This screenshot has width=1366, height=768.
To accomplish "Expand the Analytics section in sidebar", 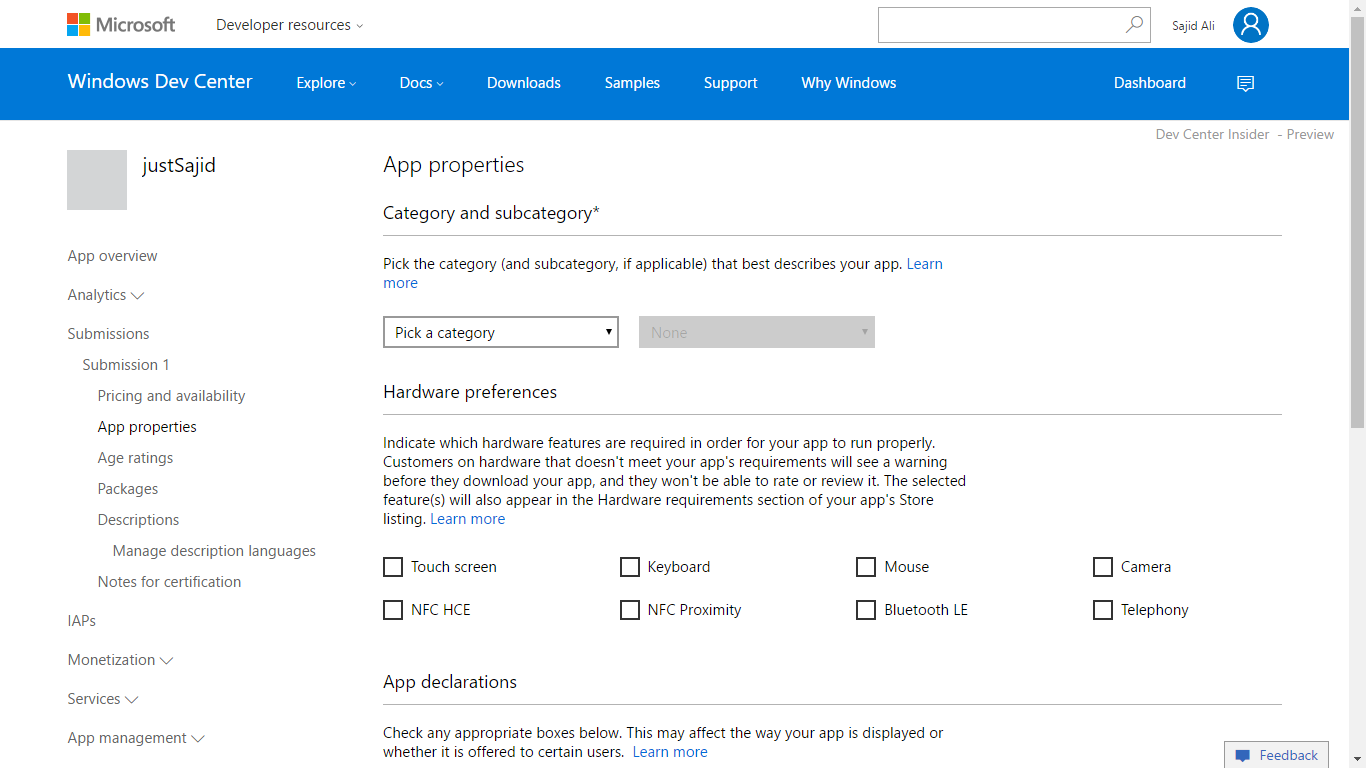I will (106, 295).
